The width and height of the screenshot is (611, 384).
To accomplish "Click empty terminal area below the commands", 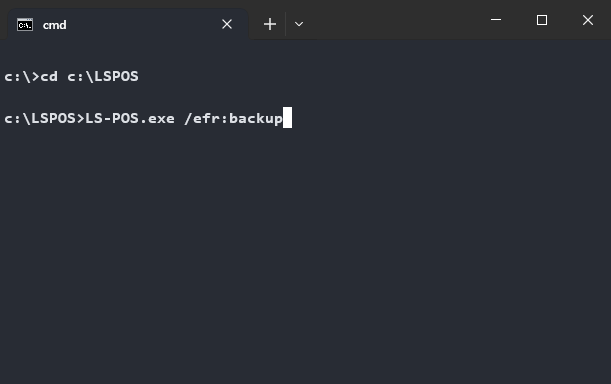I will point(306,253).
